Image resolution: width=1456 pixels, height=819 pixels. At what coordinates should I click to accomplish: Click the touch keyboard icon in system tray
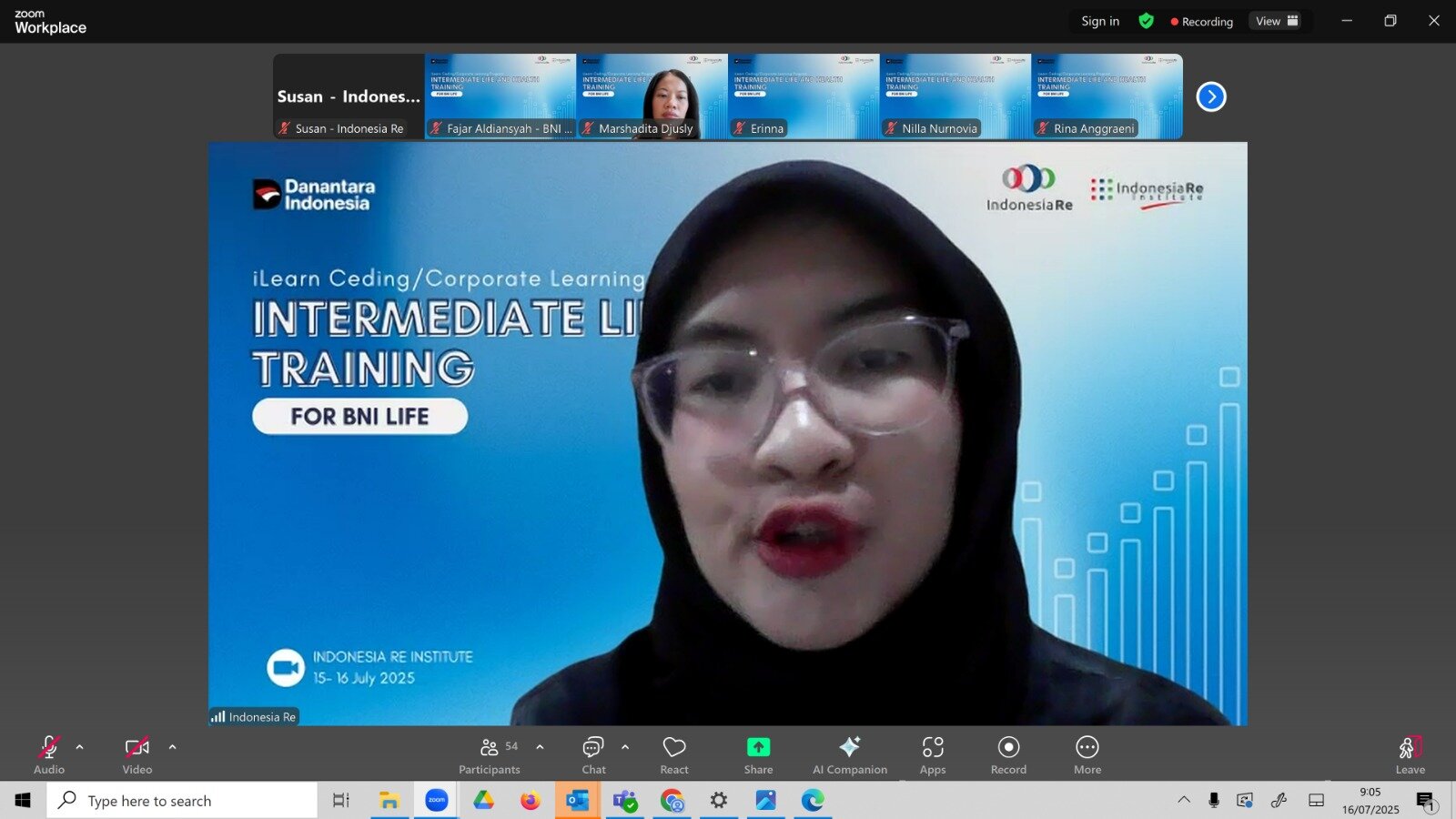click(x=1316, y=800)
